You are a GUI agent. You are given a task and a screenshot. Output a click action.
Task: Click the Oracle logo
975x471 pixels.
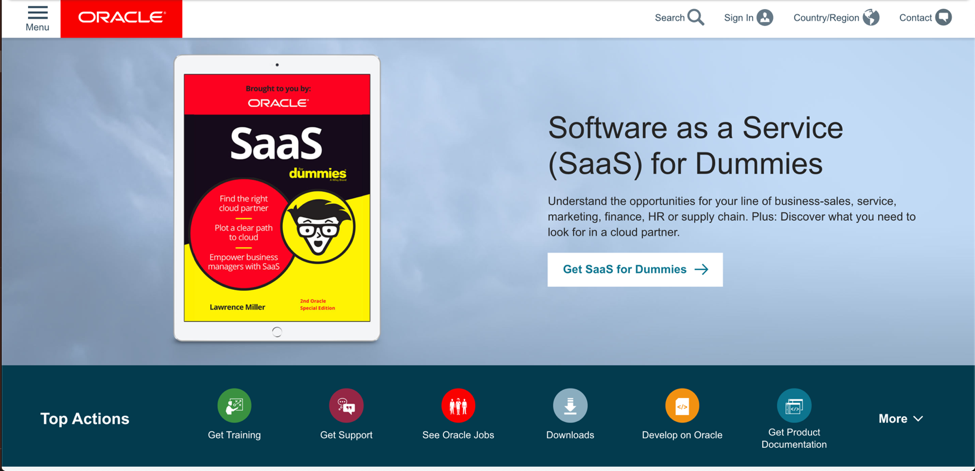(121, 19)
